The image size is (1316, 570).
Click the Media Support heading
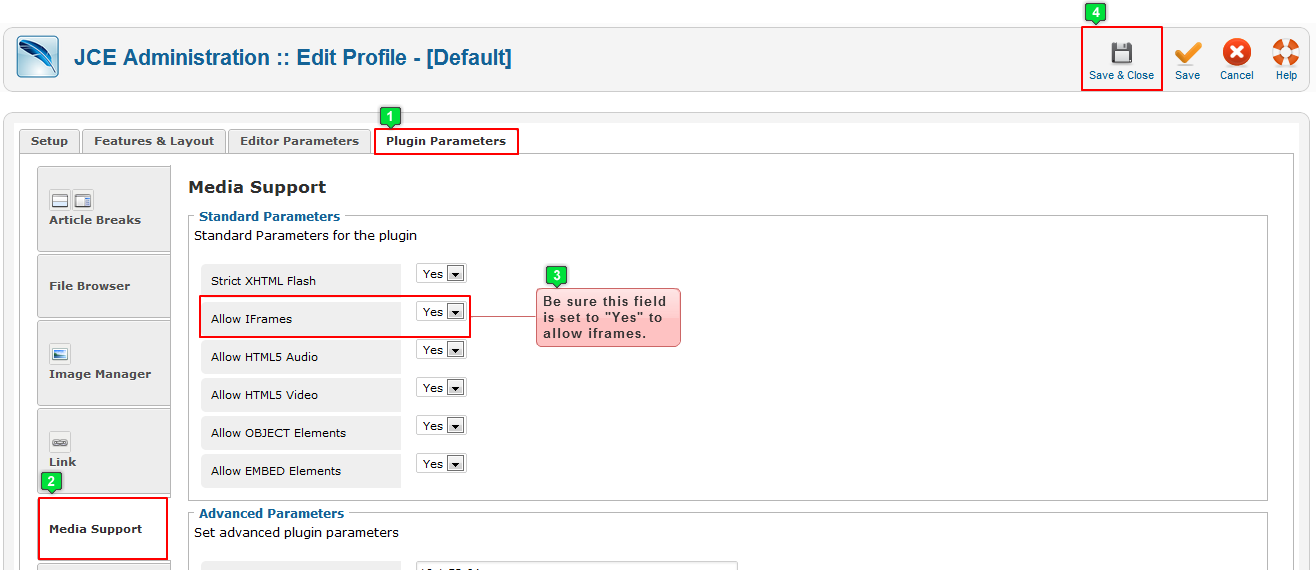point(257,187)
